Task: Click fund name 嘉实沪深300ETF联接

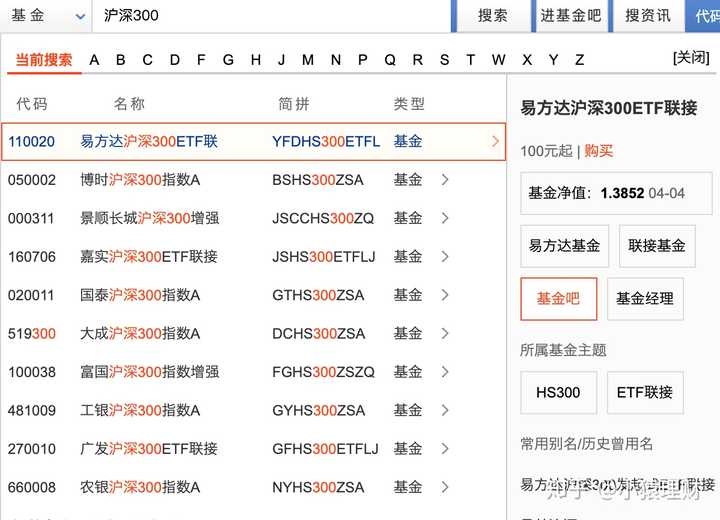Action: coord(149,256)
